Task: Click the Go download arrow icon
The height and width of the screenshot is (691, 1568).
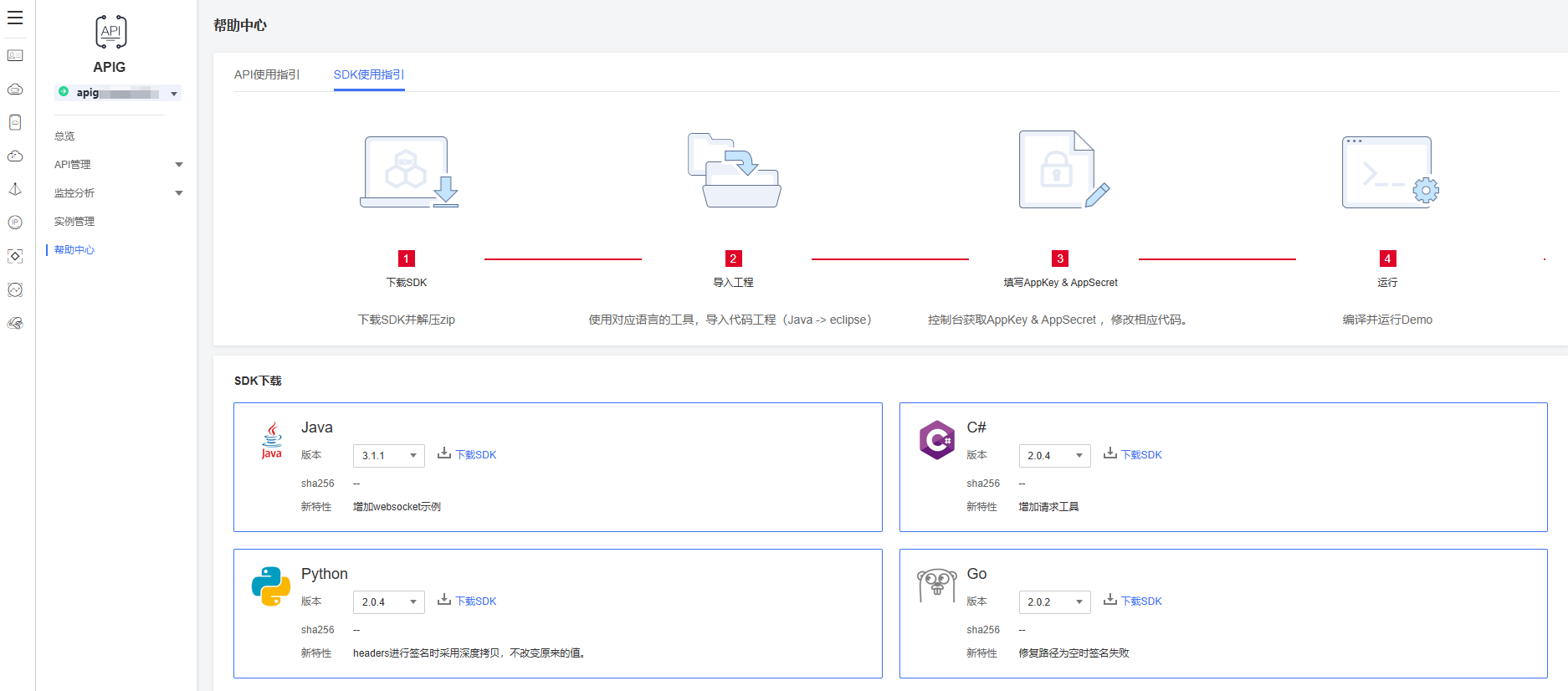Action: coord(1110,600)
